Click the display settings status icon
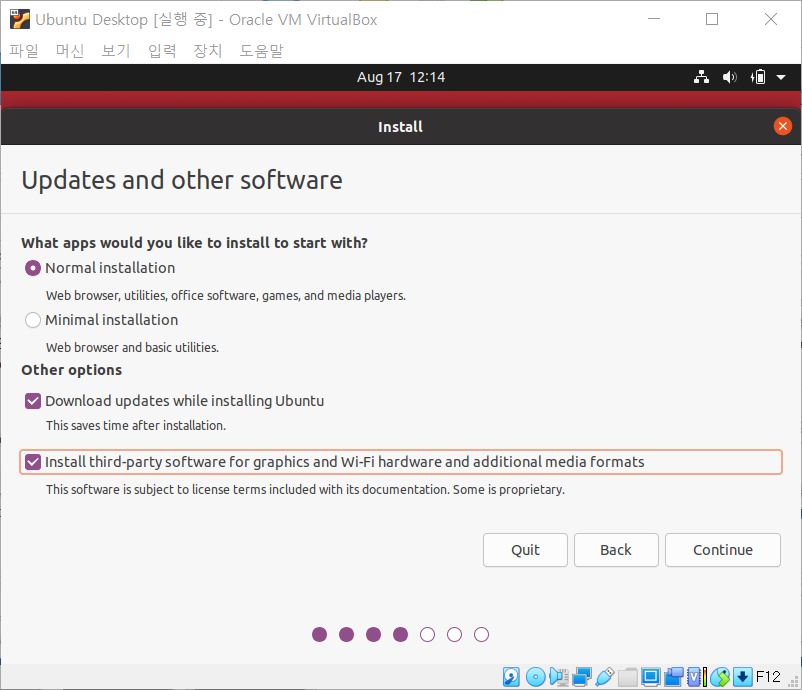The width and height of the screenshot is (802, 690). (x=651, y=677)
